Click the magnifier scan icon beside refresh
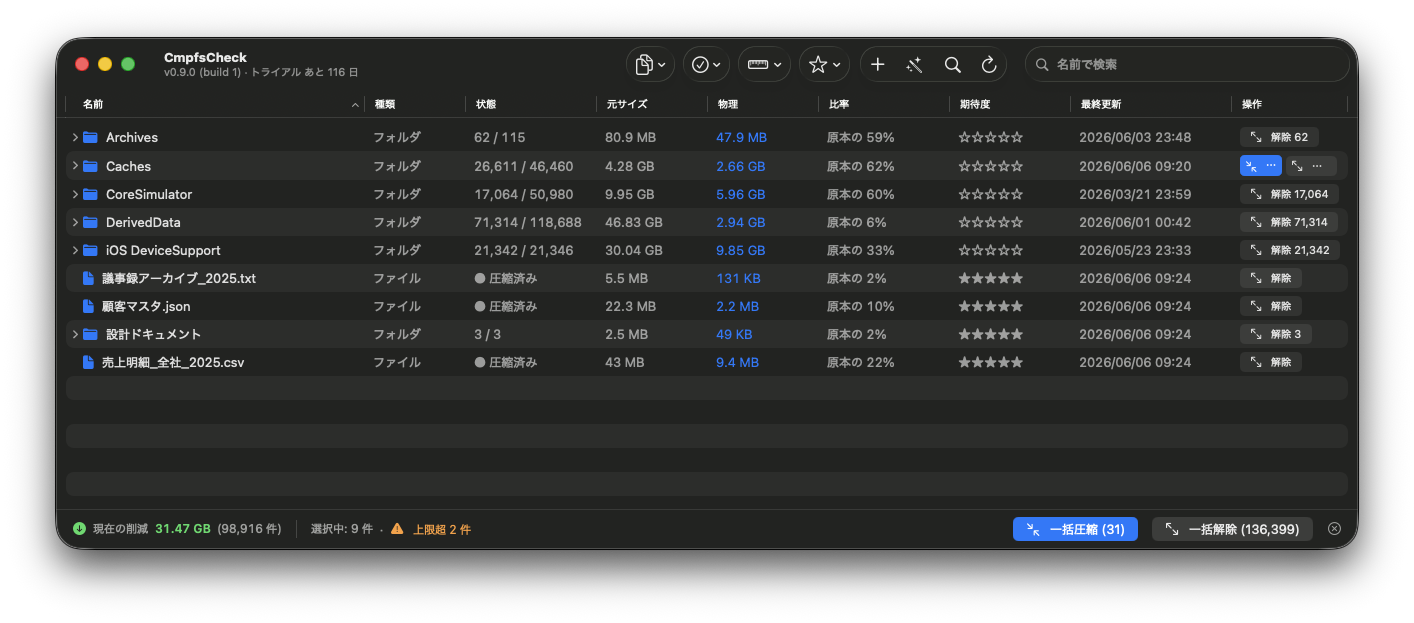The height and width of the screenshot is (623, 1414). [952, 64]
